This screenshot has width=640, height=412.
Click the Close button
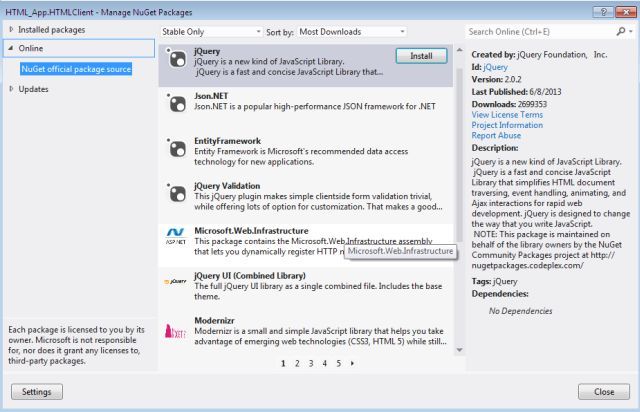pyautogui.click(x=604, y=392)
